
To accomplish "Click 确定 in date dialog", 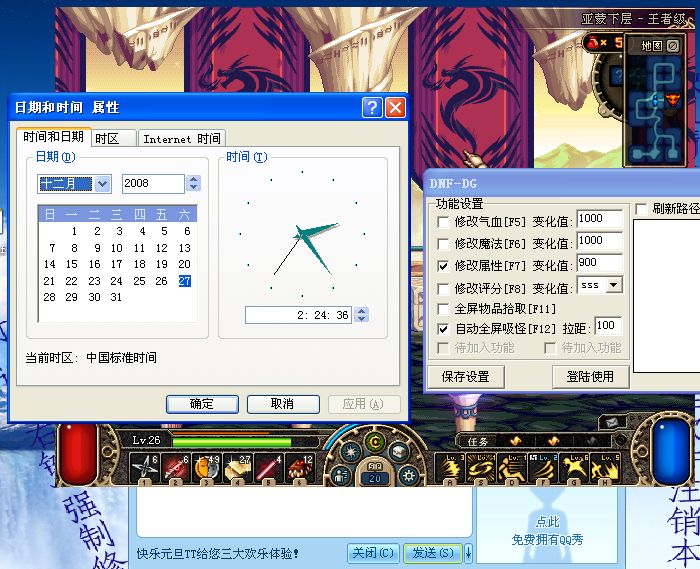I will (202, 404).
